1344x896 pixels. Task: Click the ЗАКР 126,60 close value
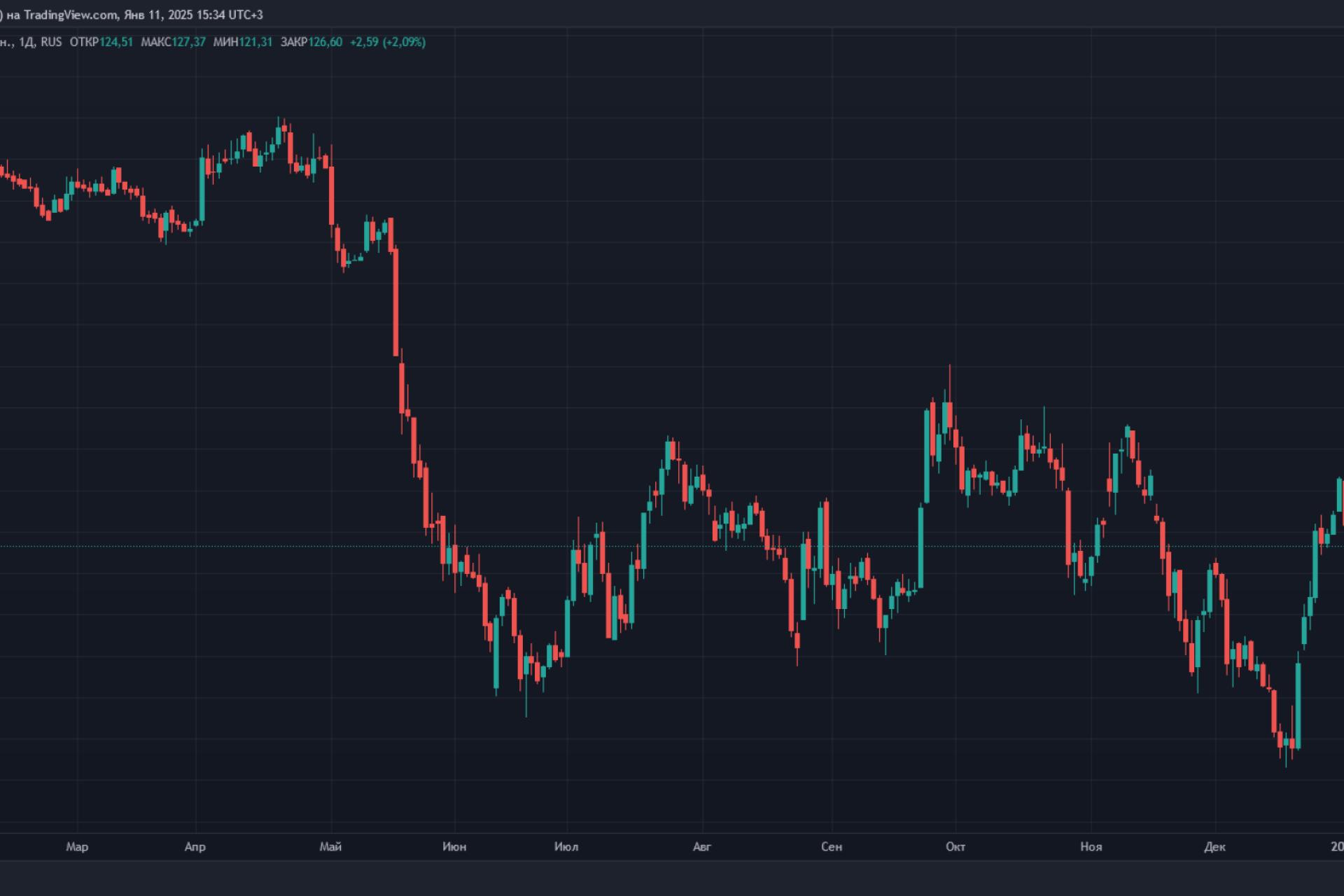(x=311, y=42)
